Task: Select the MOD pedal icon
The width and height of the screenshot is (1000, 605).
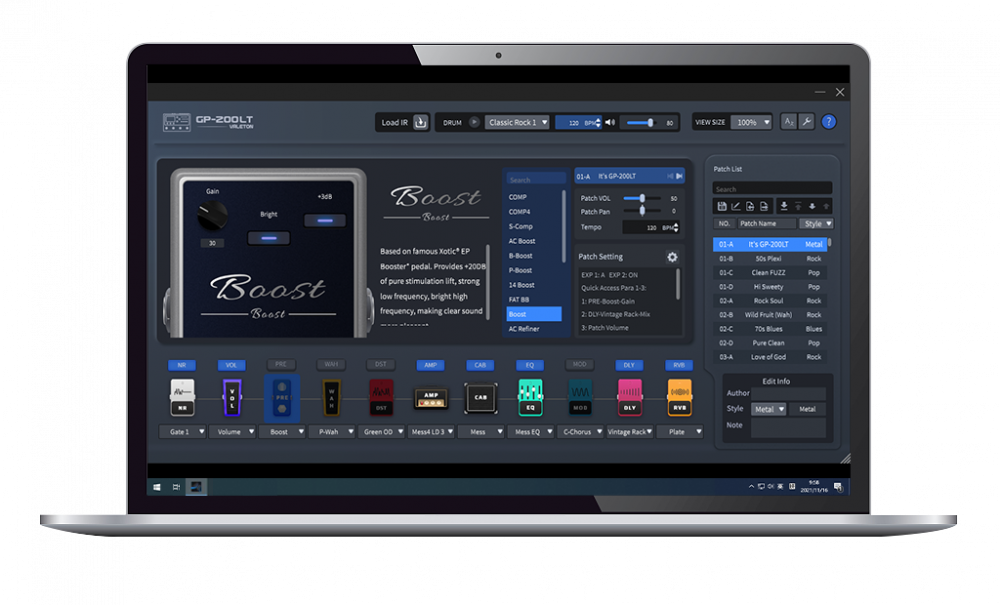Action: tap(580, 398)
